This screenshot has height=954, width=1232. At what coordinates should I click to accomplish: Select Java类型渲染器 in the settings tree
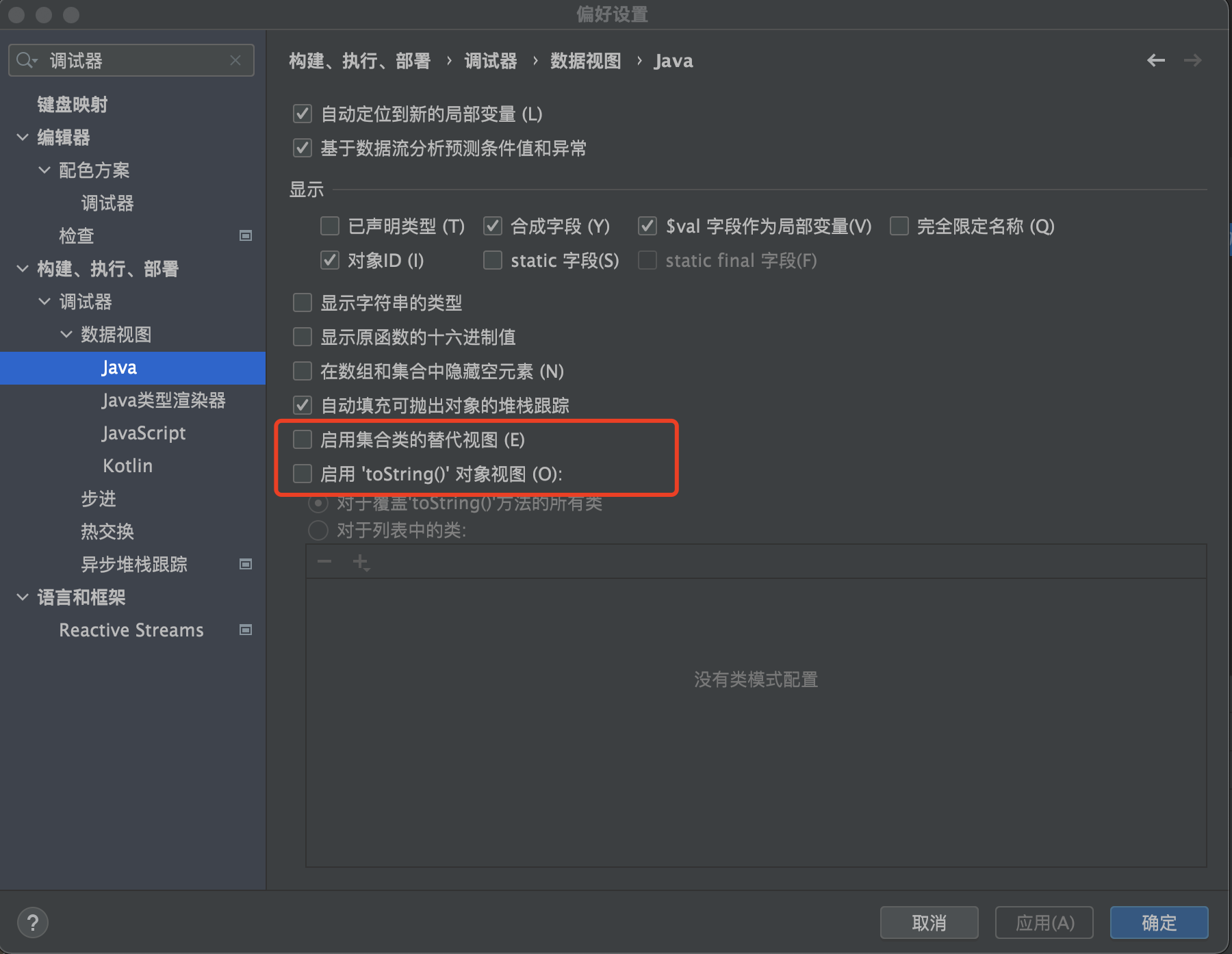[x=164, y=400]
